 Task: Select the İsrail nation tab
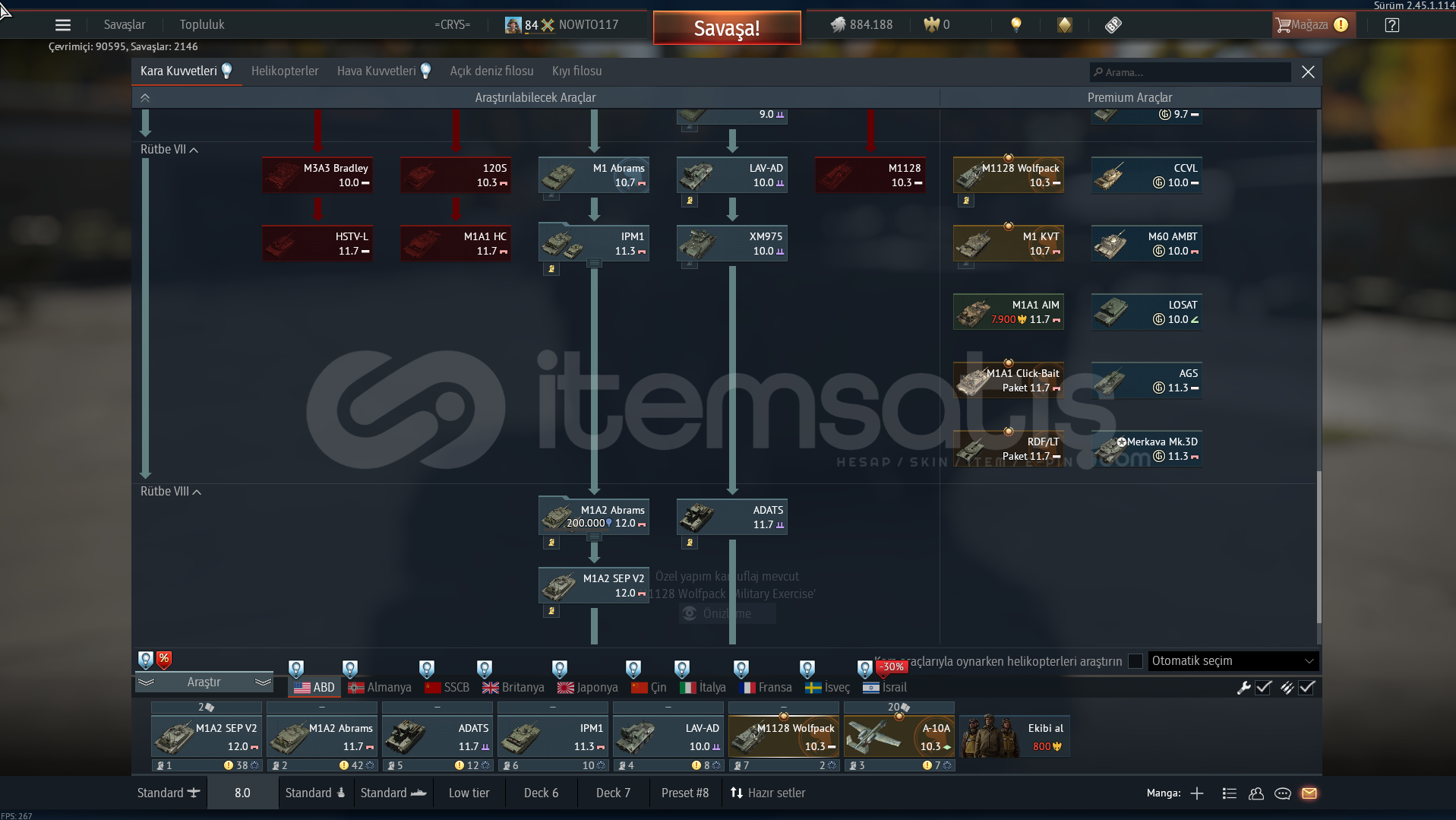pos(885,687)
